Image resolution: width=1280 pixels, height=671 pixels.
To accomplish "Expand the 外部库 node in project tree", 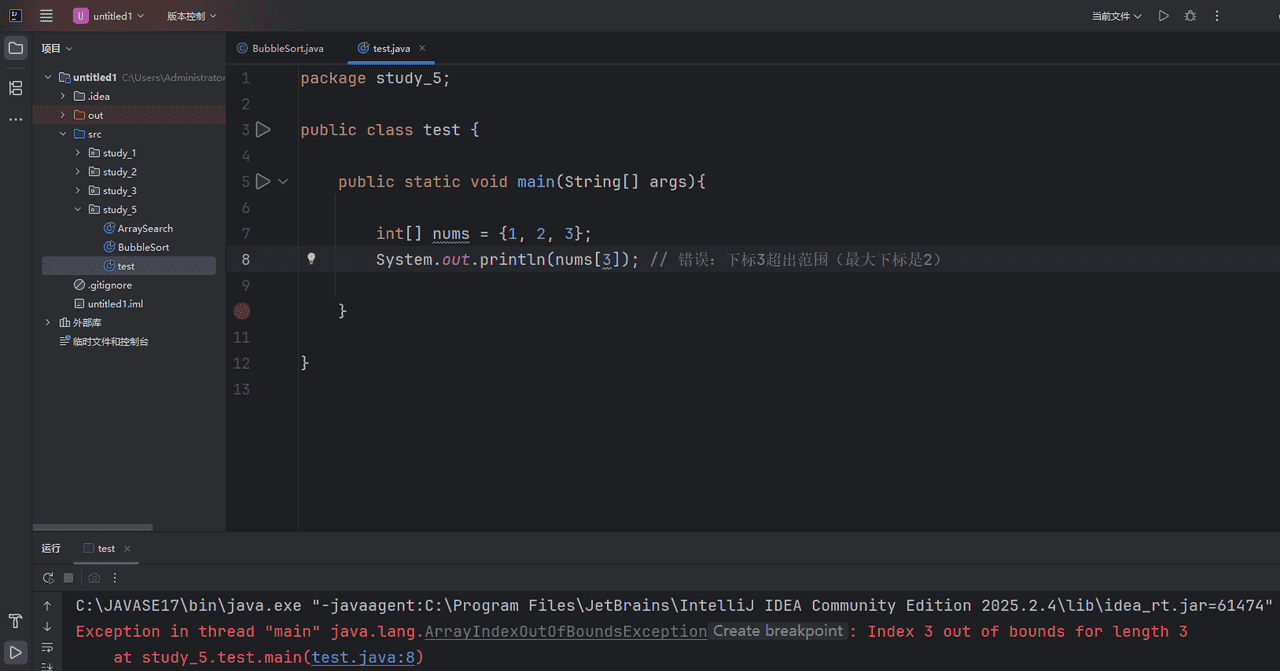I will pyautogui.click(x=47, y=322).
